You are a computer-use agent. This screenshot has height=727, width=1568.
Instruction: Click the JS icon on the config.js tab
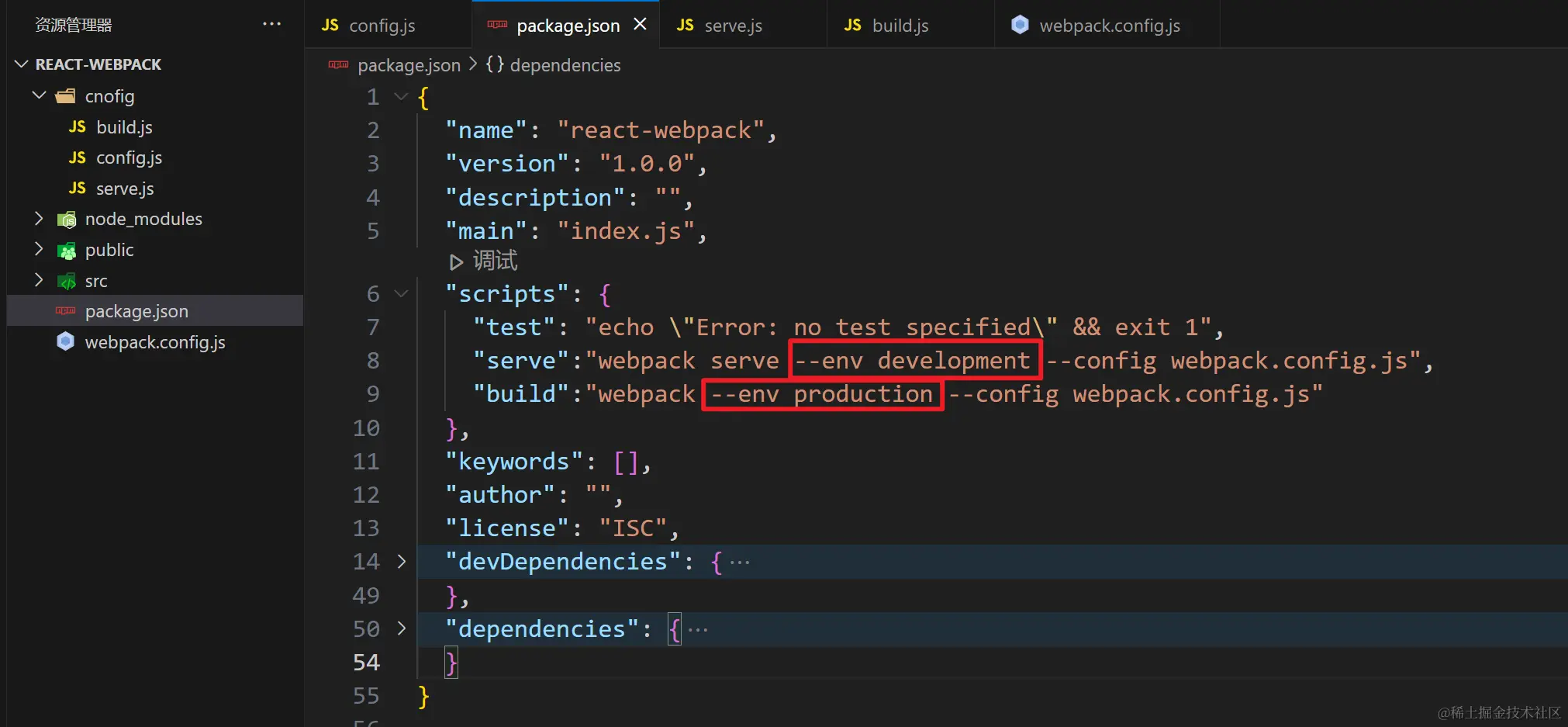coord(330,25)
